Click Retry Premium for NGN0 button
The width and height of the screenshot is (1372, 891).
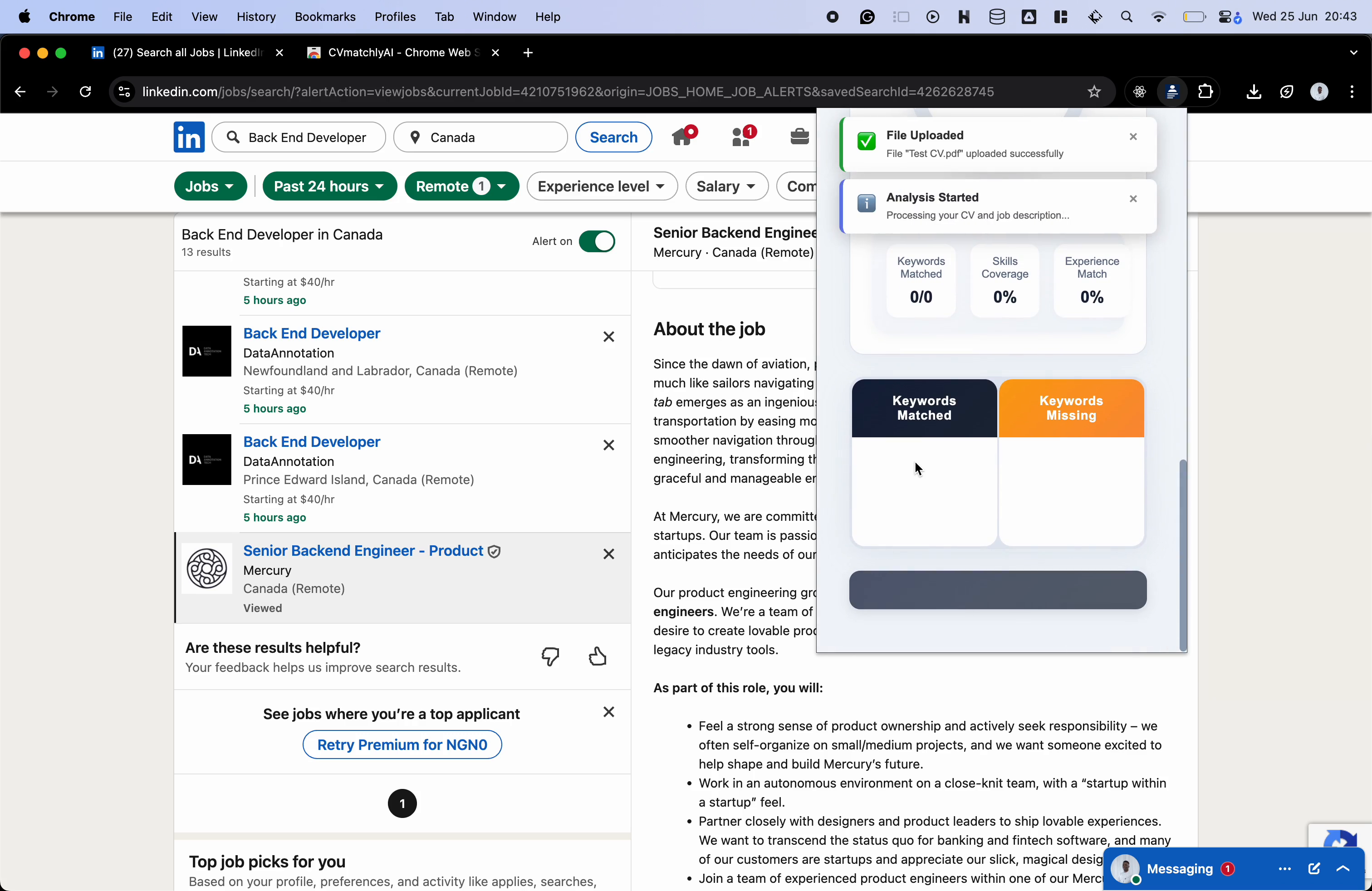pyautogui.click(x=402, y=744)
